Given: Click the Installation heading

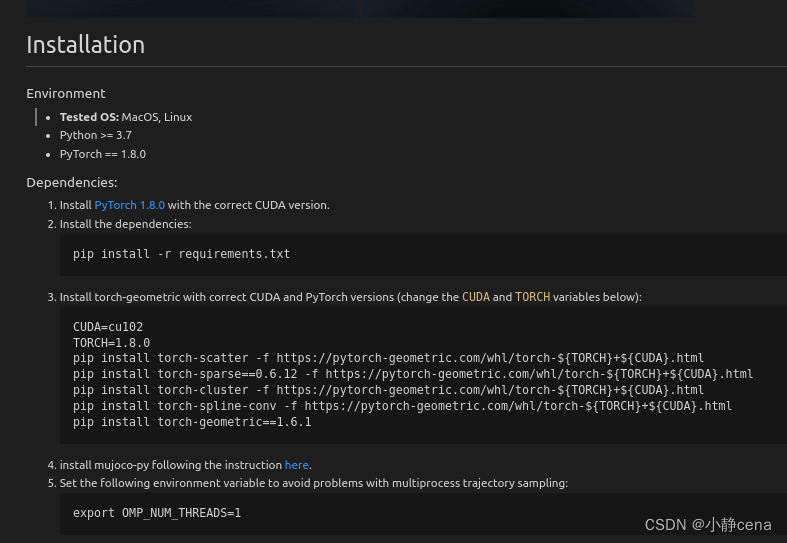Looking at the screenshot, I should tap(85, 45).
